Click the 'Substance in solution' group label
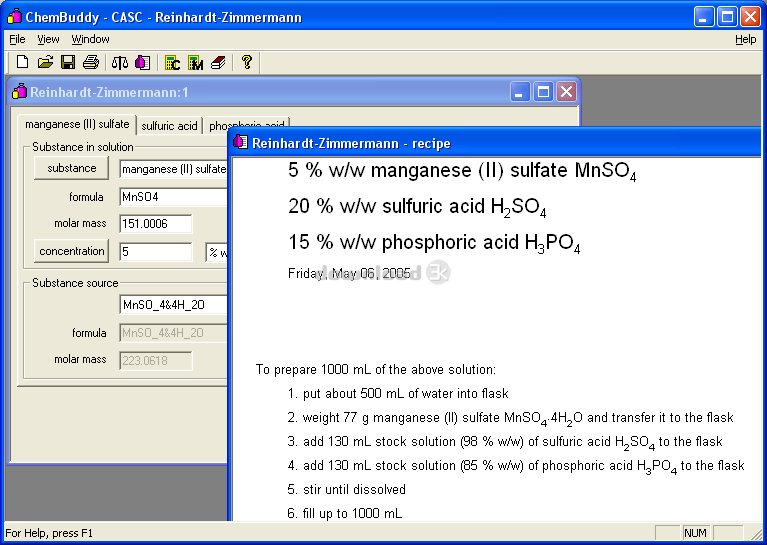Viewport: 767px width, 545px height. click(83, 147)
